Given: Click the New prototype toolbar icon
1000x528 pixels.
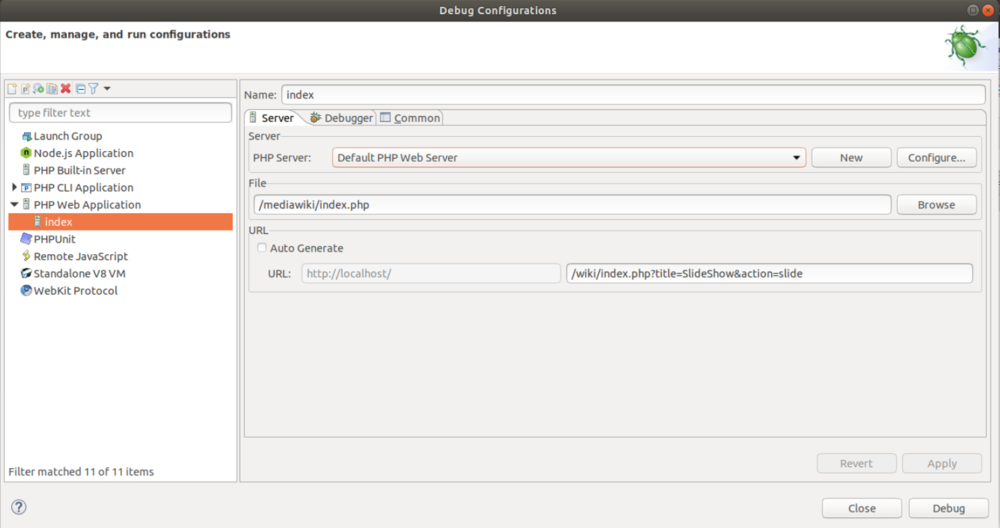Looking at the screenshot, I should tap(26, 89).
